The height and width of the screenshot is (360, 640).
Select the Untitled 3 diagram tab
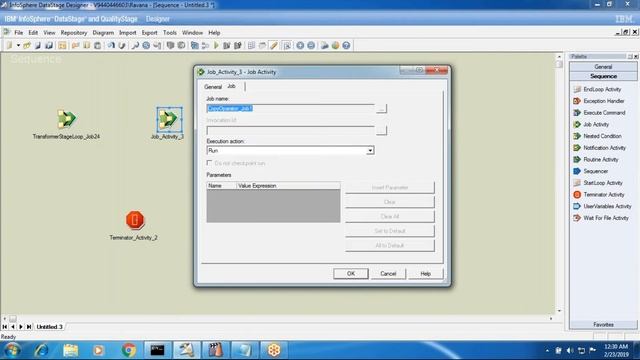49,327
